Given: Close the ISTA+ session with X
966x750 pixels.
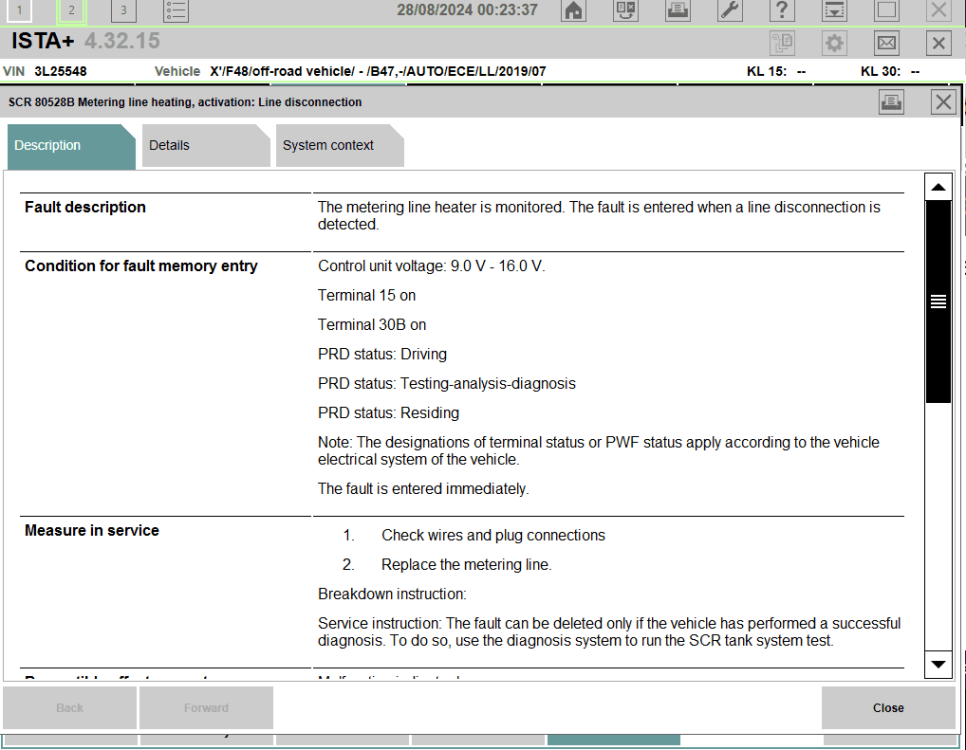Looking at the screenshot, I should point(938,43).
